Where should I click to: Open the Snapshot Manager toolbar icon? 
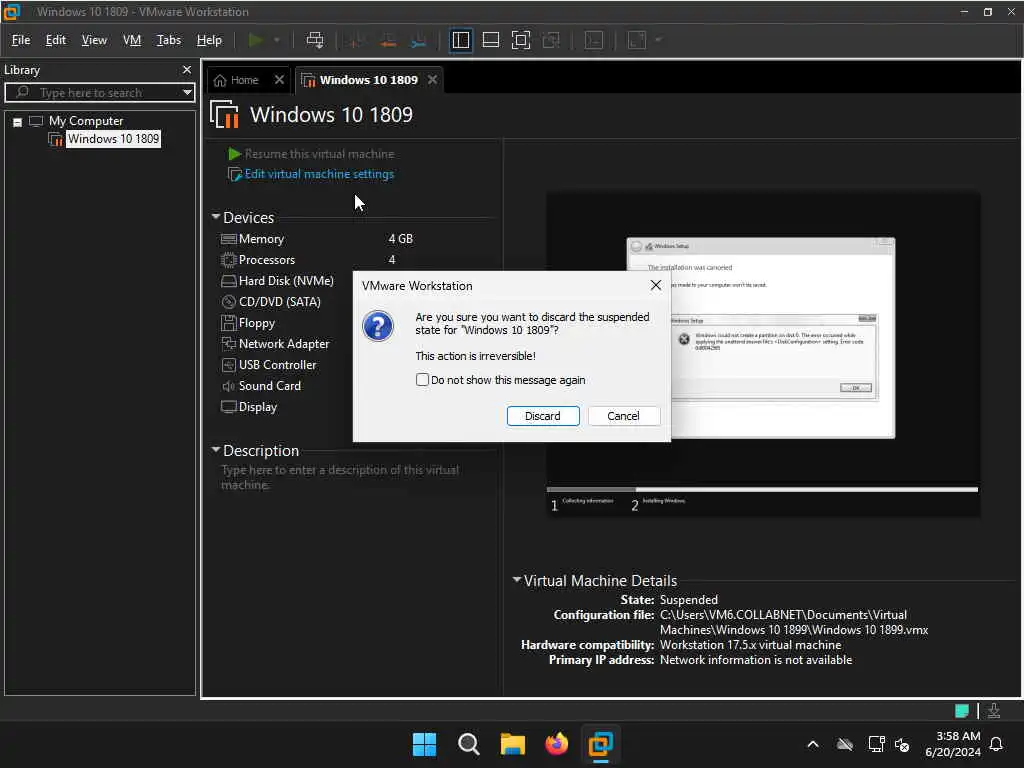(x=418, y=40)
